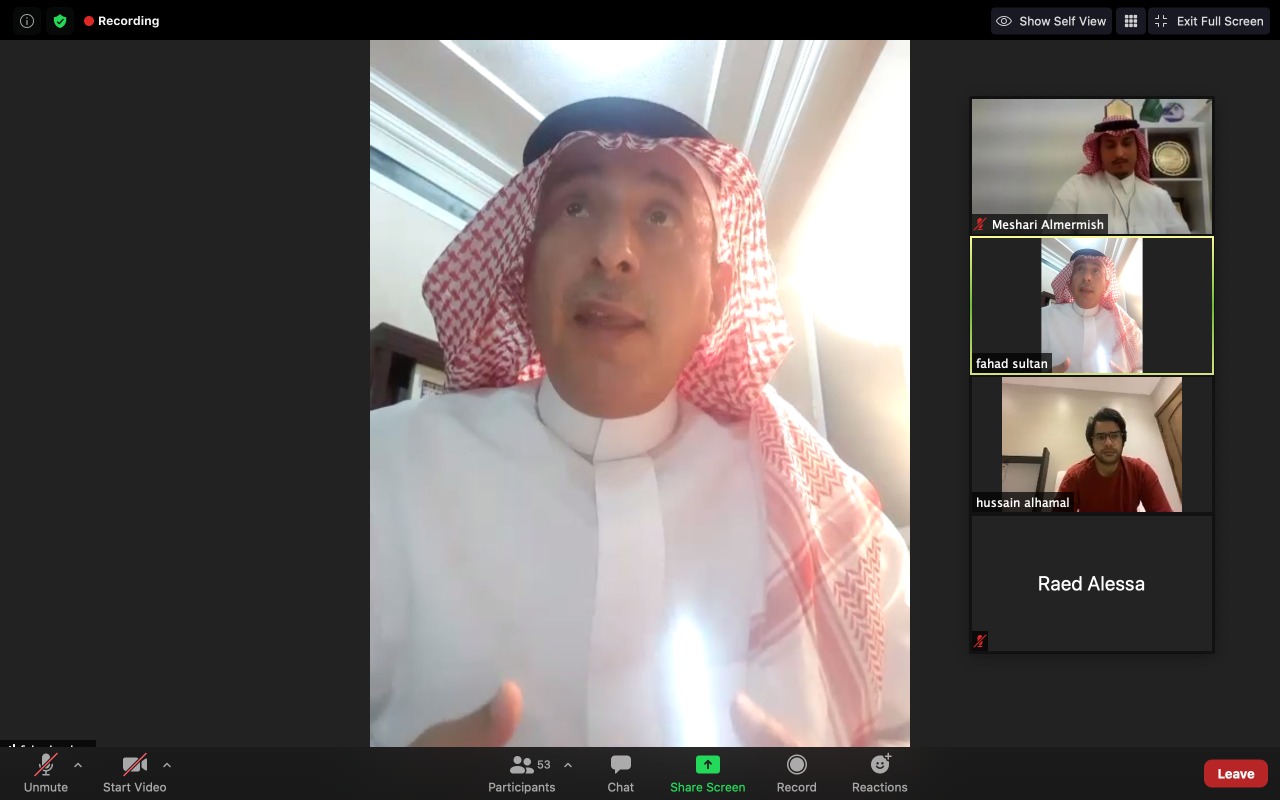The height and width of the screenshot is (800, 1280).
Task: Open the Chat panel
Action: 620,773
